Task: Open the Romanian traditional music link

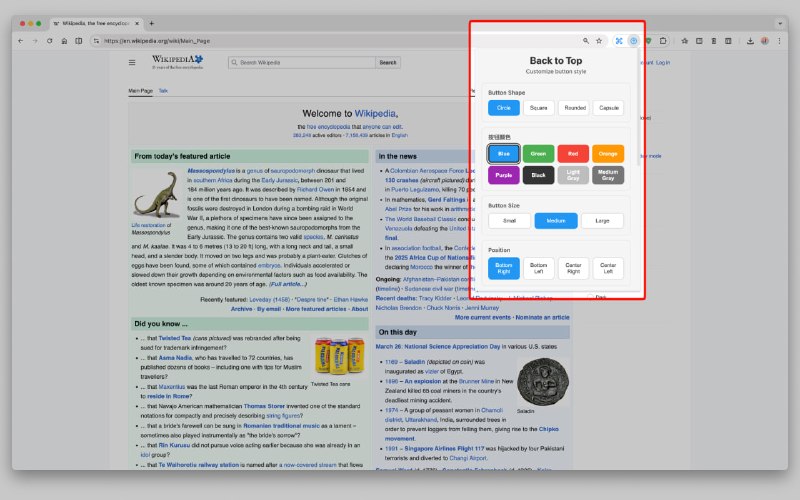Action: (x=281, y=426)
